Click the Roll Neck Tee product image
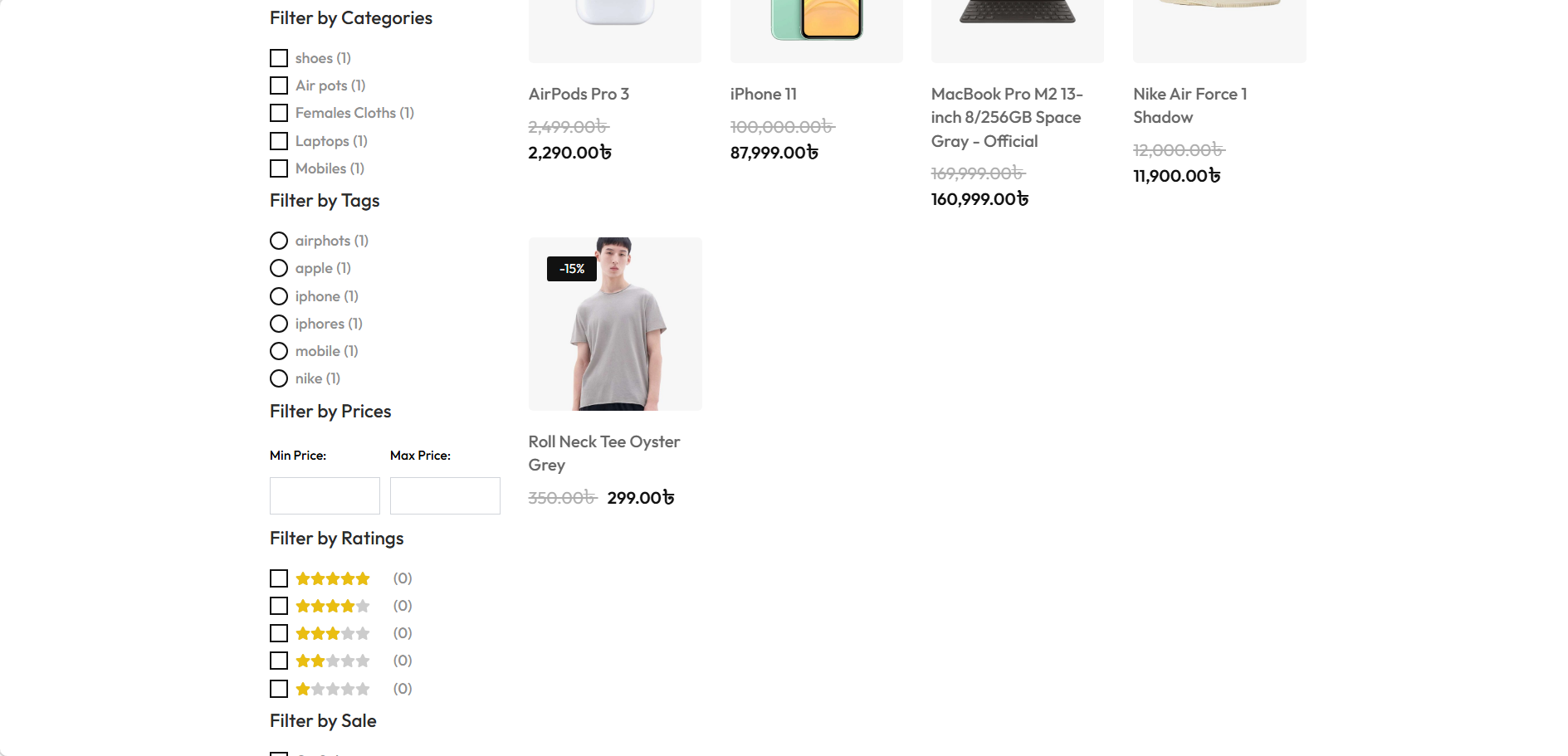This screenshot has height=756, width=1568. [615, 324]
